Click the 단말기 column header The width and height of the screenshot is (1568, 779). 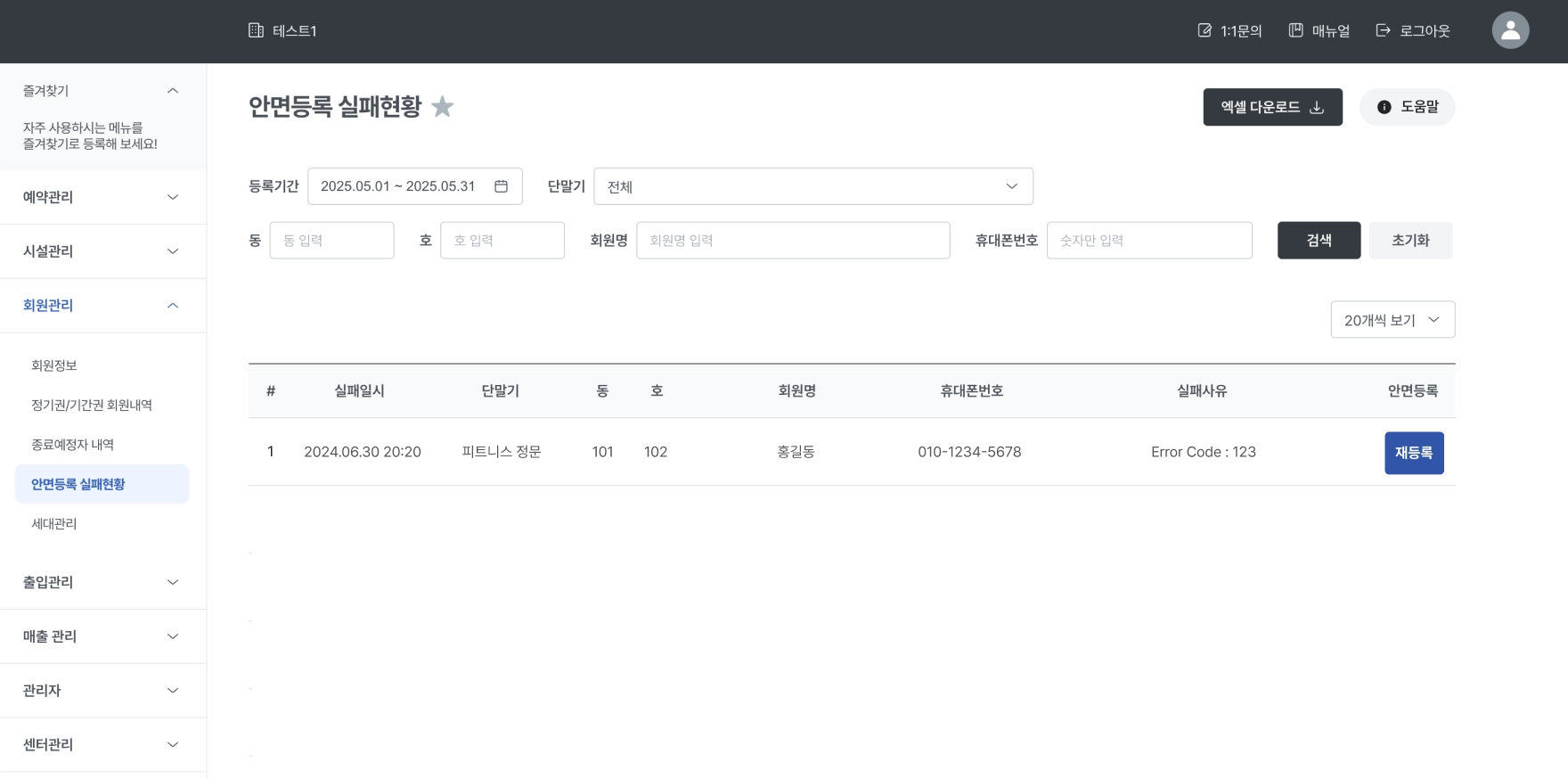(x=500, y=390)
